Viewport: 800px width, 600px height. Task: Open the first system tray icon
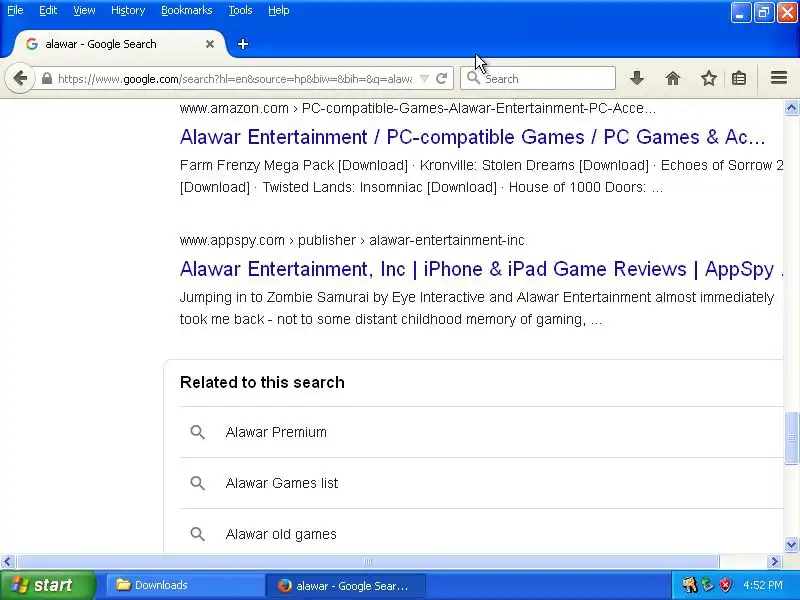click(x=690, y=585)
